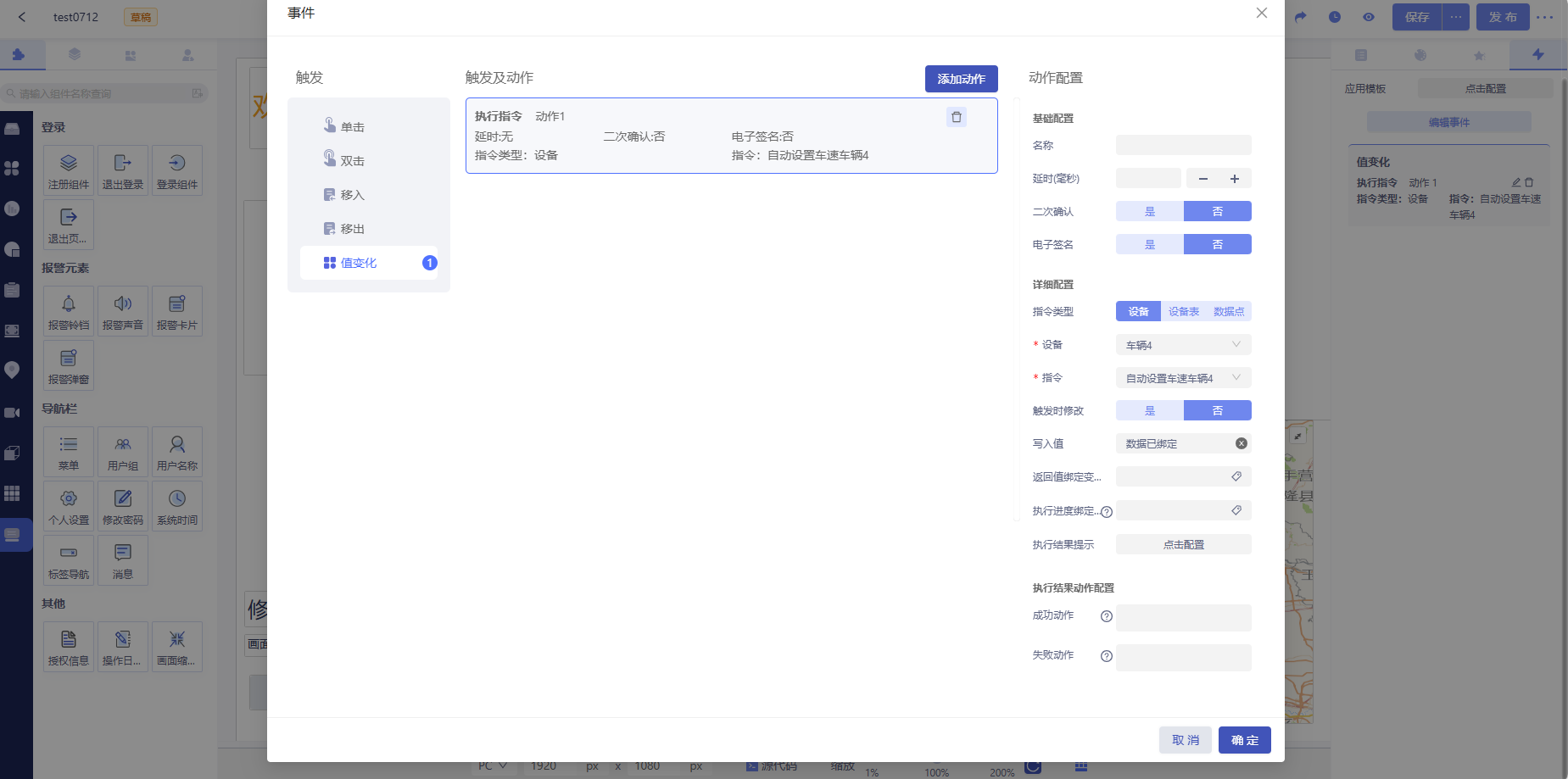Click the 报警卡片 component
1568x779 pixels.
tap(177, 311)
